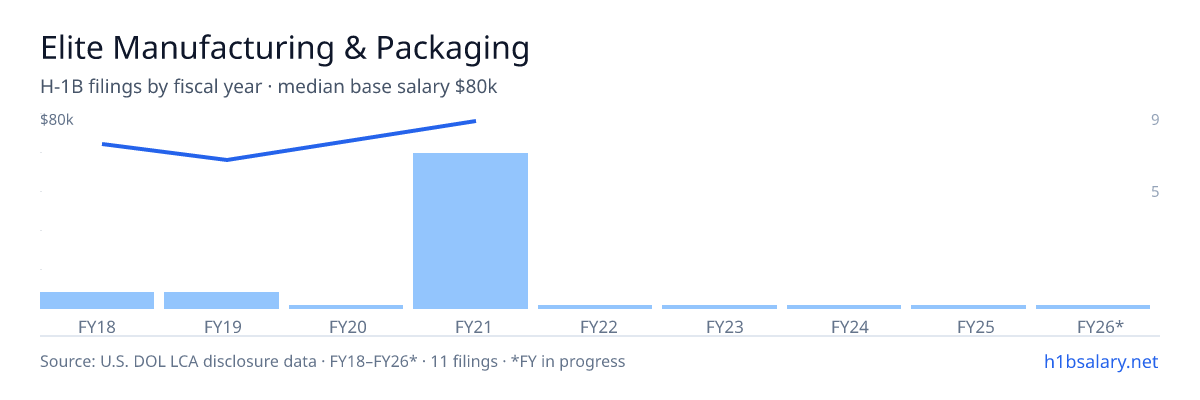Click the FY22 bar
This screenshot has width=1200, height=400.
coord(595,307)
